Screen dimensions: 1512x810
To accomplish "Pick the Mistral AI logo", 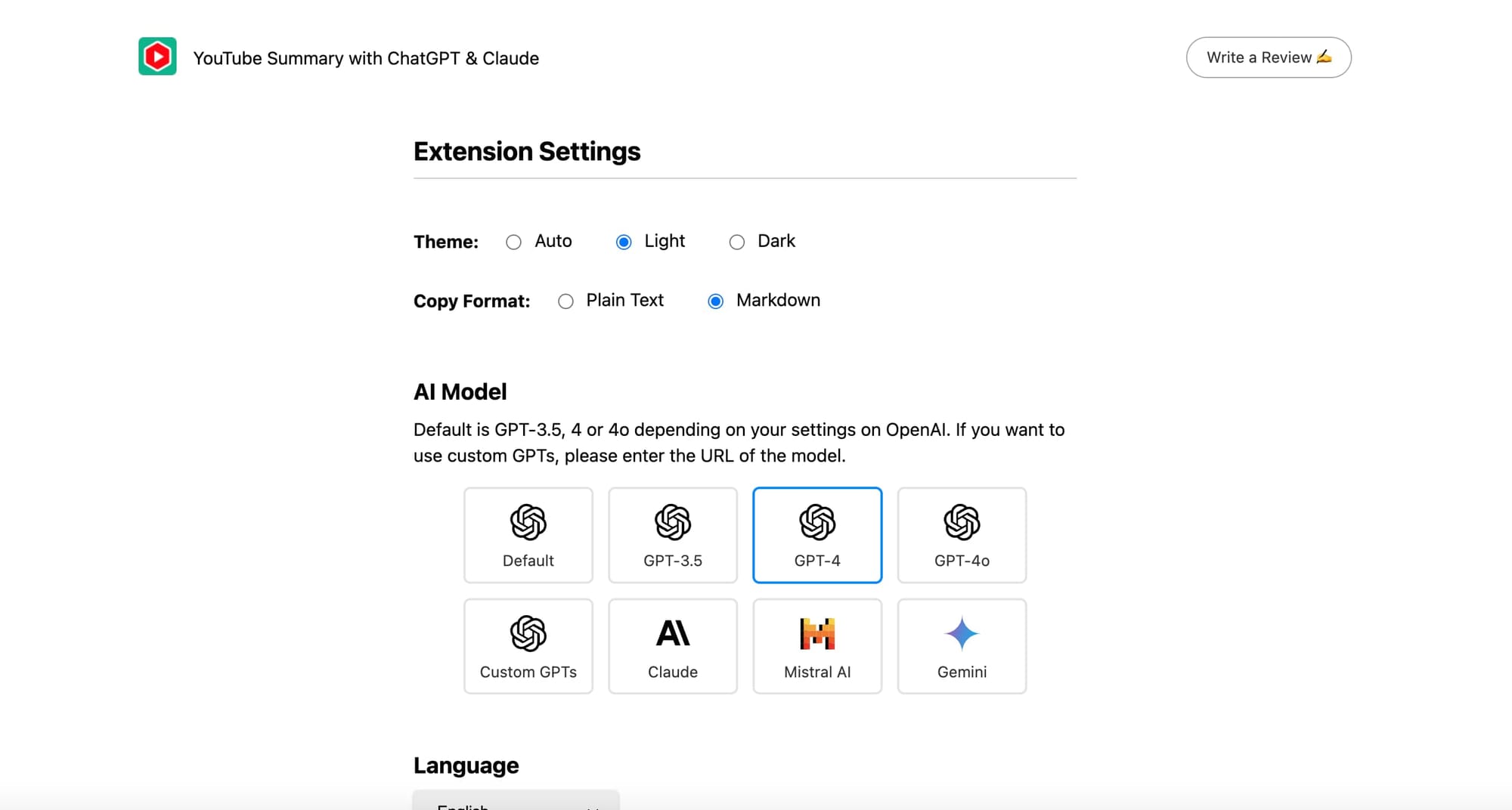I will [x=817, y=633].
